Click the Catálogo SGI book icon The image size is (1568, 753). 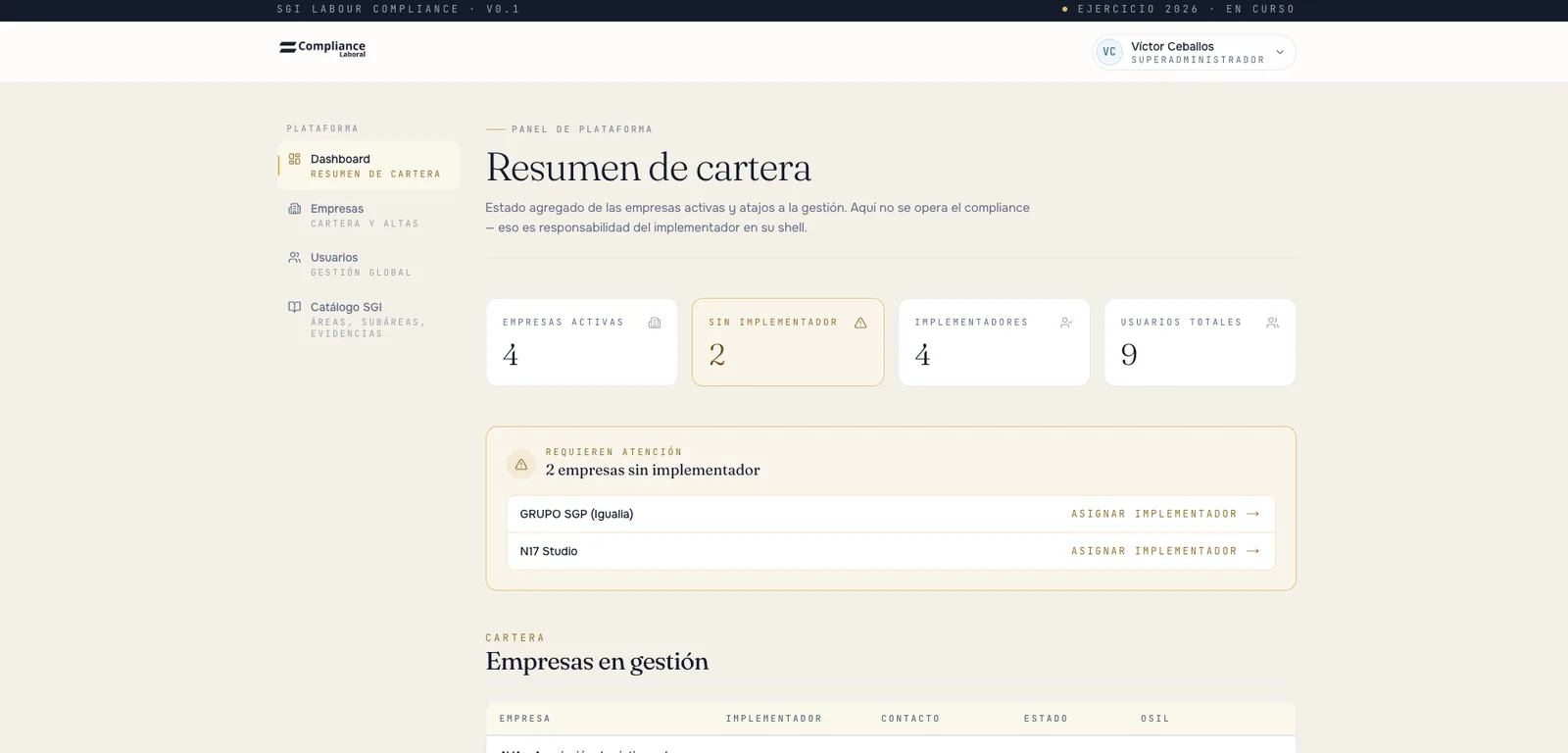tap(294, 307)
